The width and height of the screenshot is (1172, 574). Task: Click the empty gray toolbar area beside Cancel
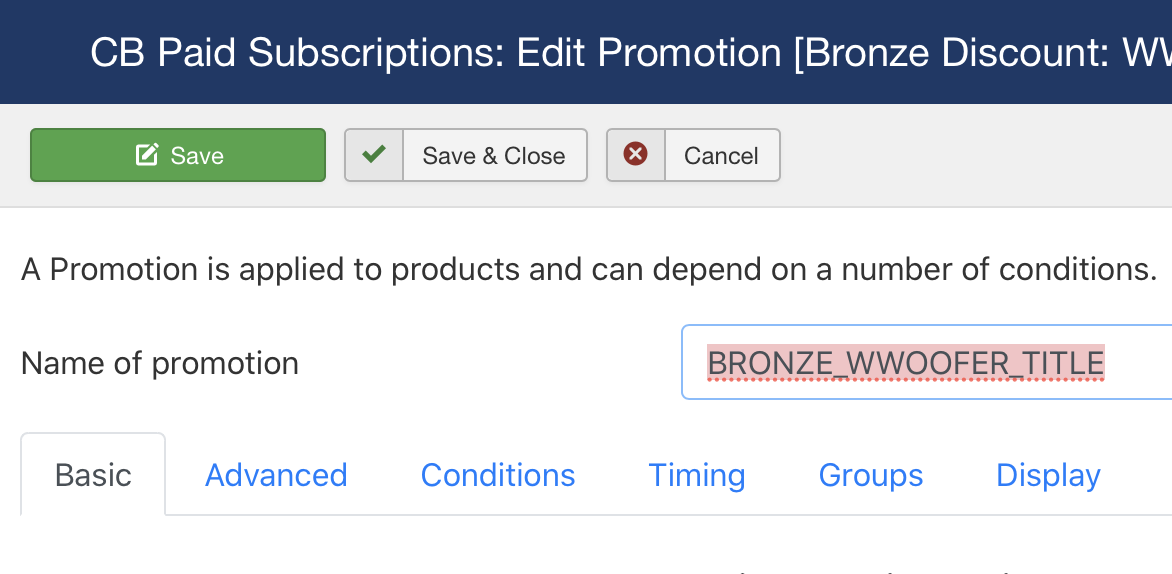click(972, 155)
